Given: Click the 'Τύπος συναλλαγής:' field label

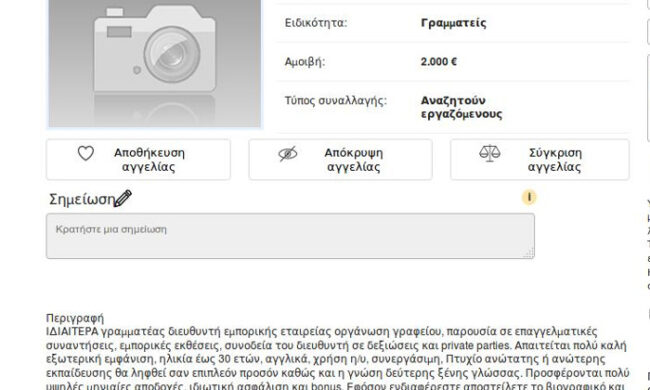Looking at the screenshot, I should [335, 101].
